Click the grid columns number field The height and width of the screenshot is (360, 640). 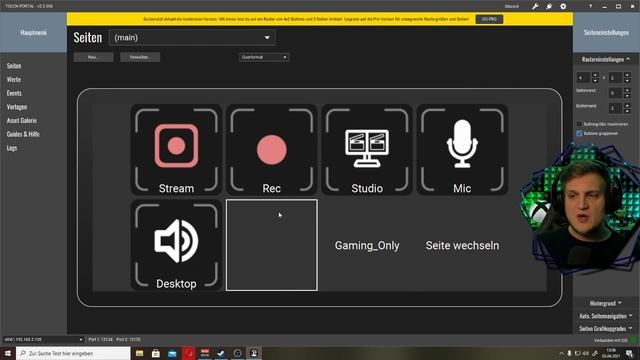coord(584,78)
